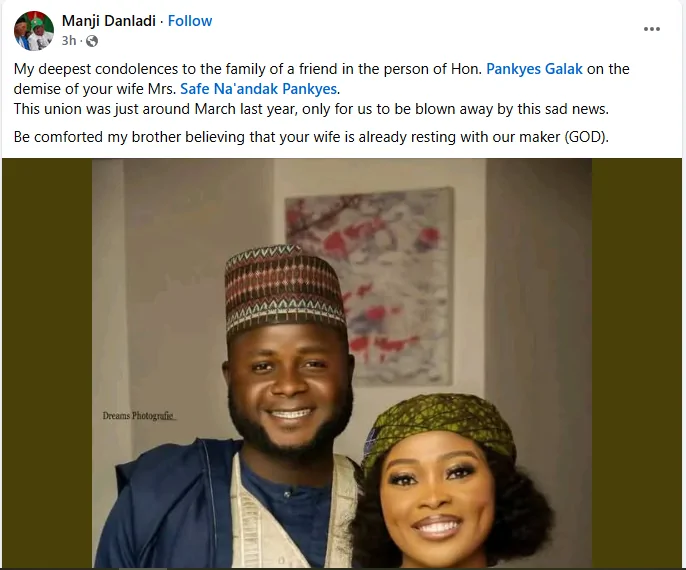
Task: Click the man's embroidered cap in photo
Action: (284, 289)
